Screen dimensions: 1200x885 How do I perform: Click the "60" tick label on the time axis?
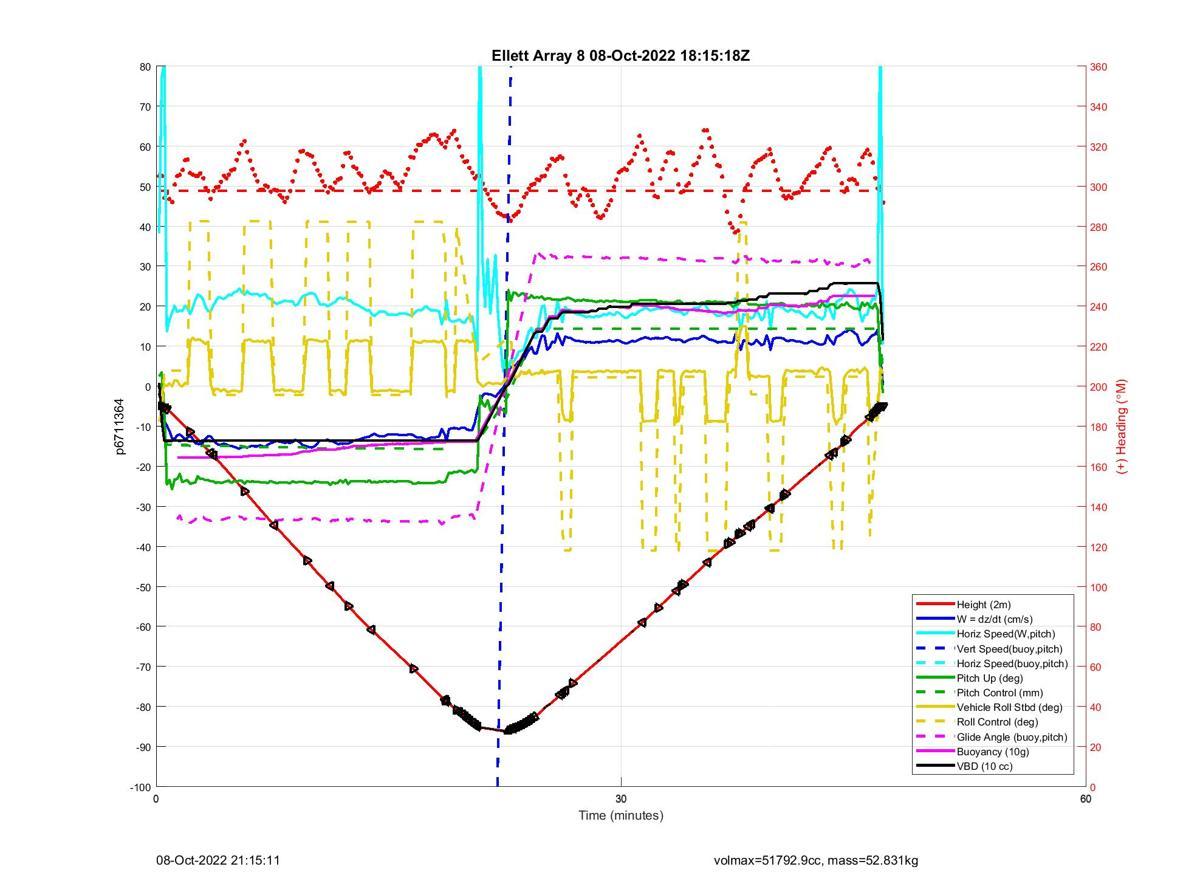pyautogui.click(x=1085, y=799)
